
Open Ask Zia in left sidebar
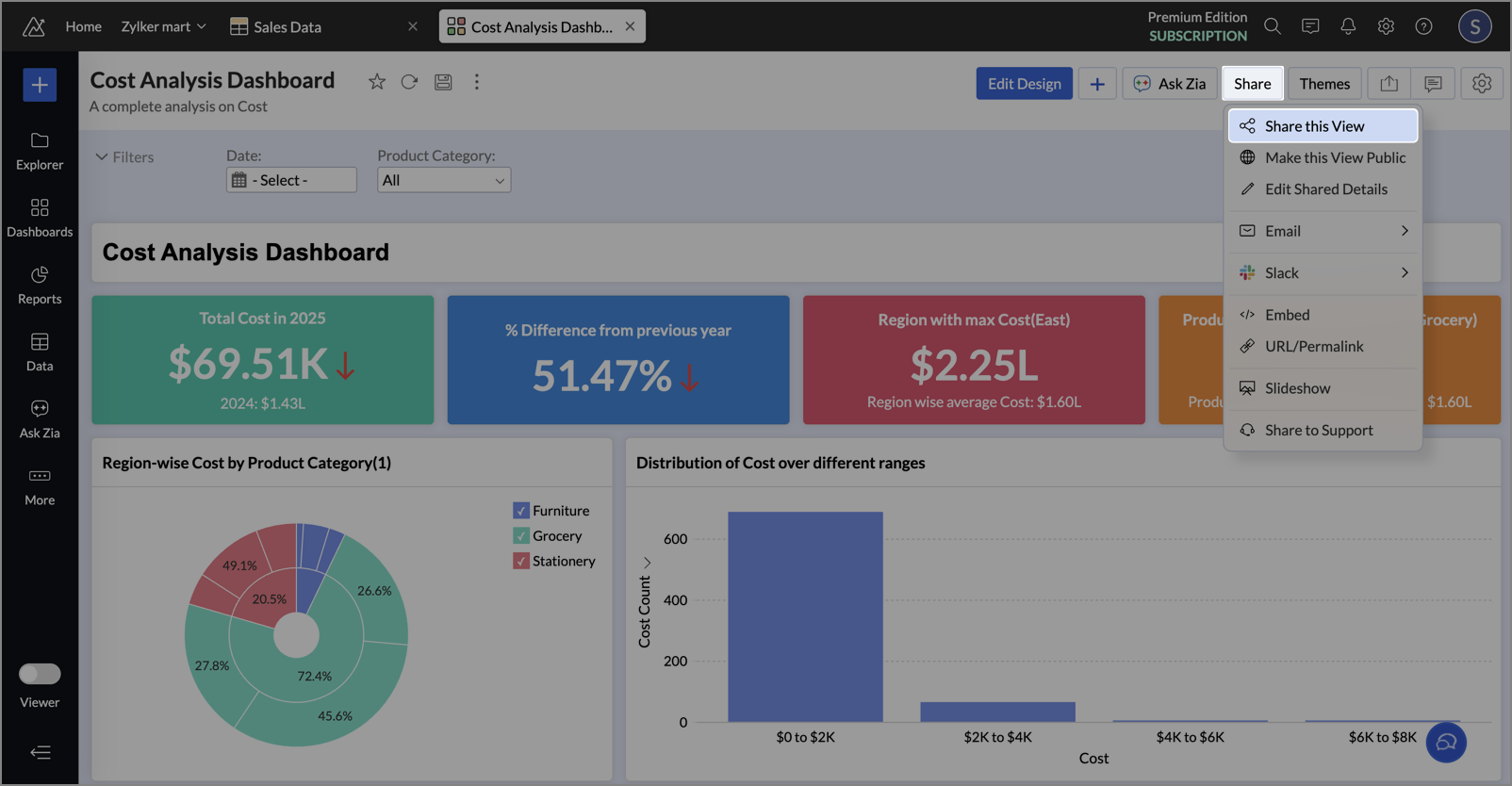click(40, 418)
